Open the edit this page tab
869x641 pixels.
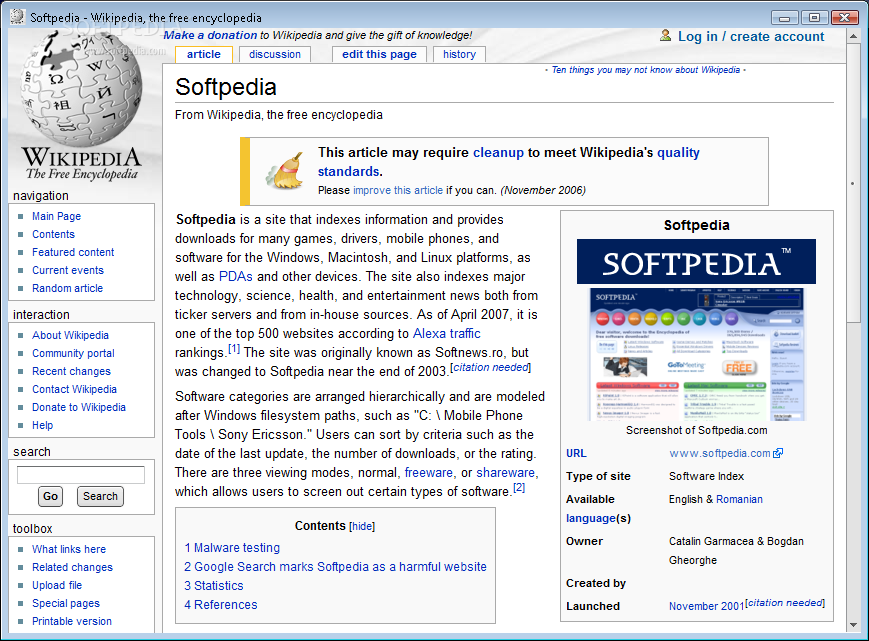point(379,54)
